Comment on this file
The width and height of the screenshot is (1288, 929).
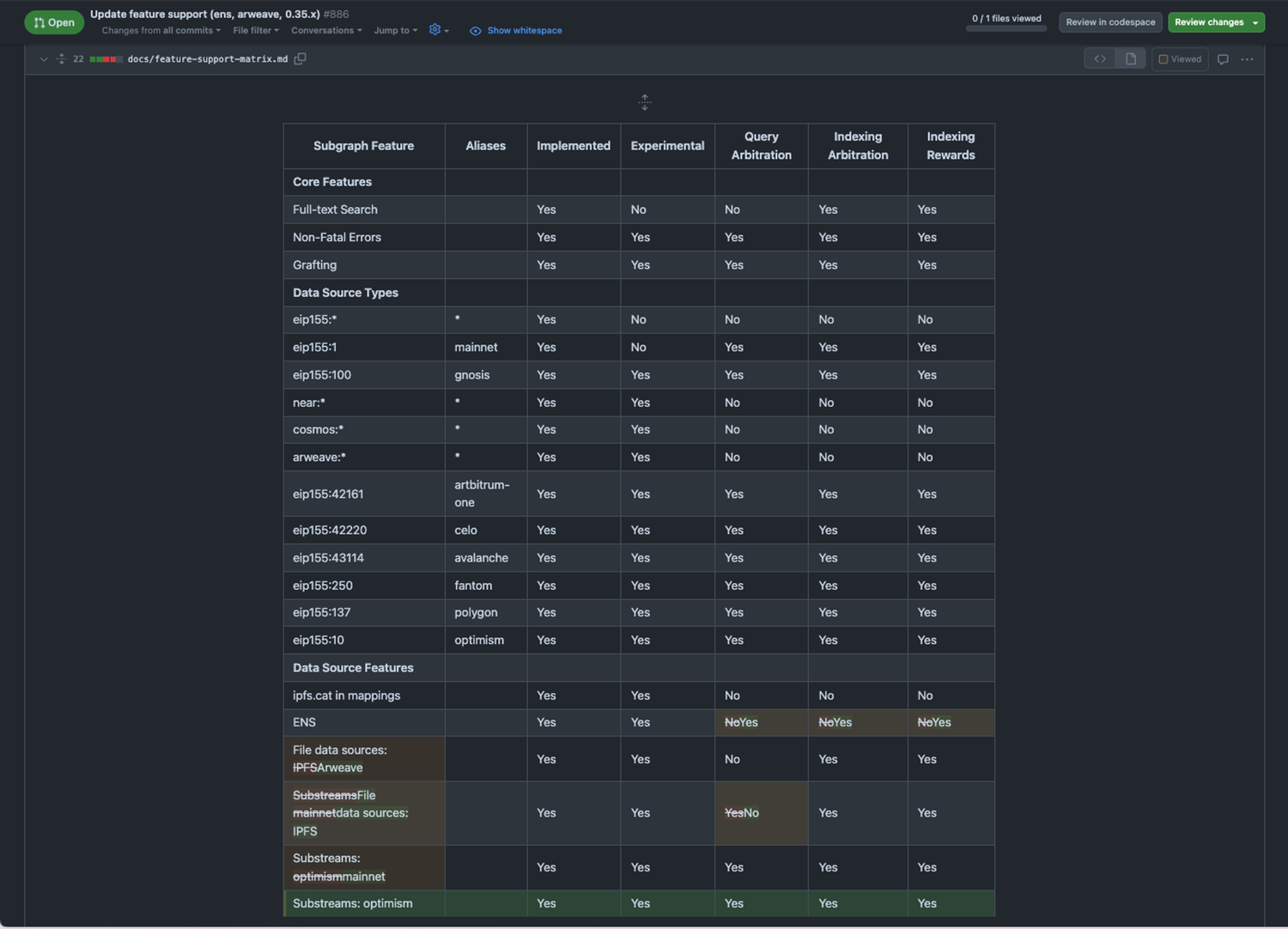(x=1223, y=59)
